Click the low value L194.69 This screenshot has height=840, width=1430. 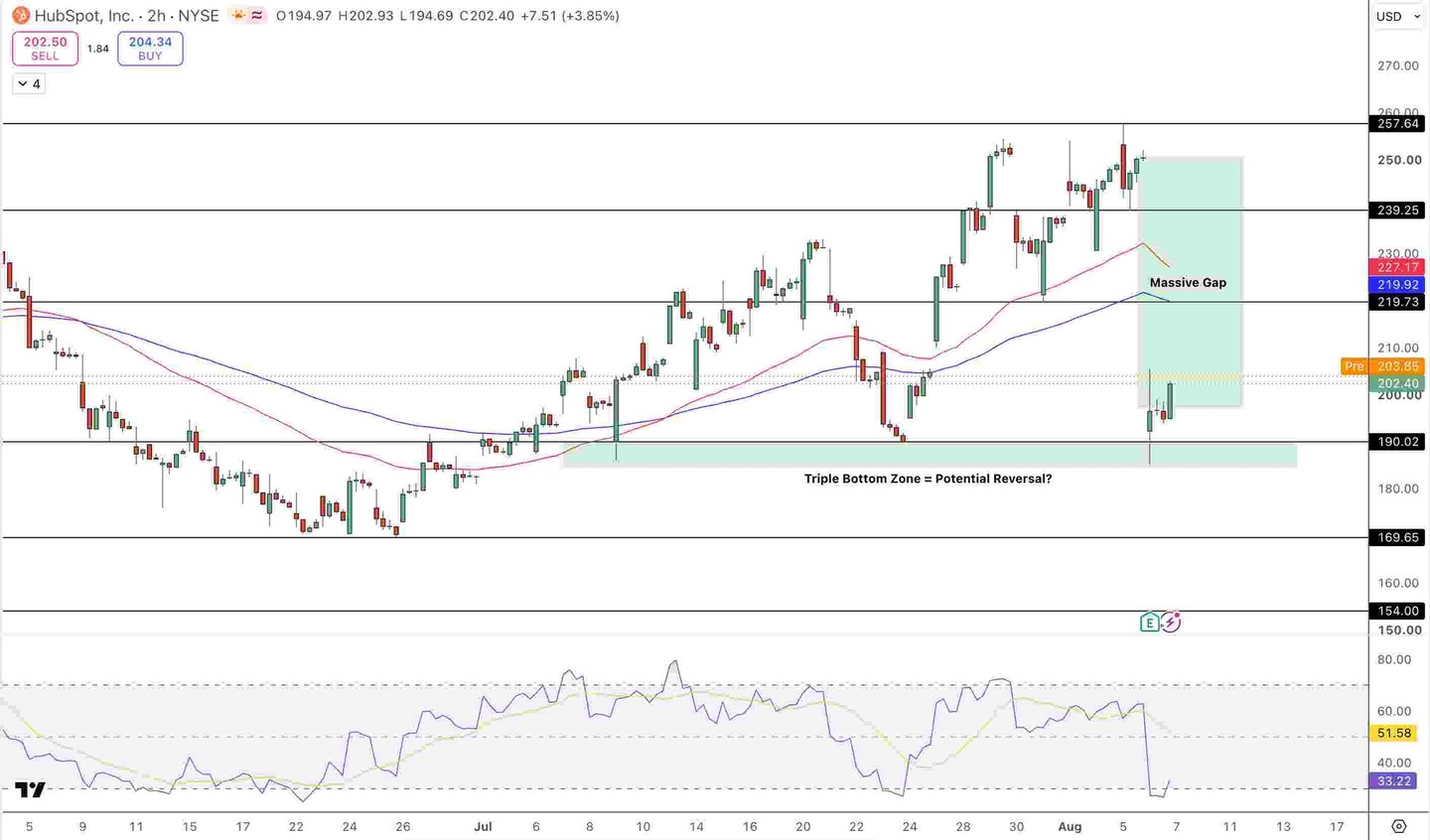426,16
